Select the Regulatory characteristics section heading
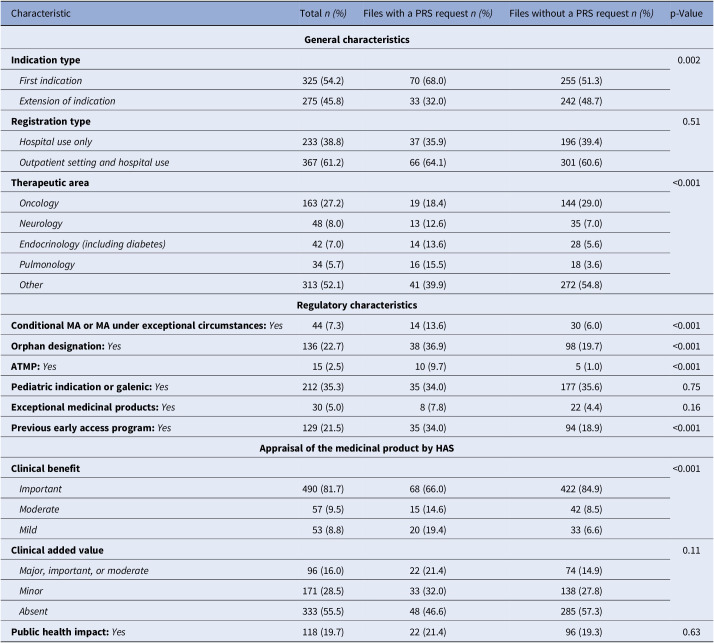This screenshot has width=714, height=643. click(357, 305)
